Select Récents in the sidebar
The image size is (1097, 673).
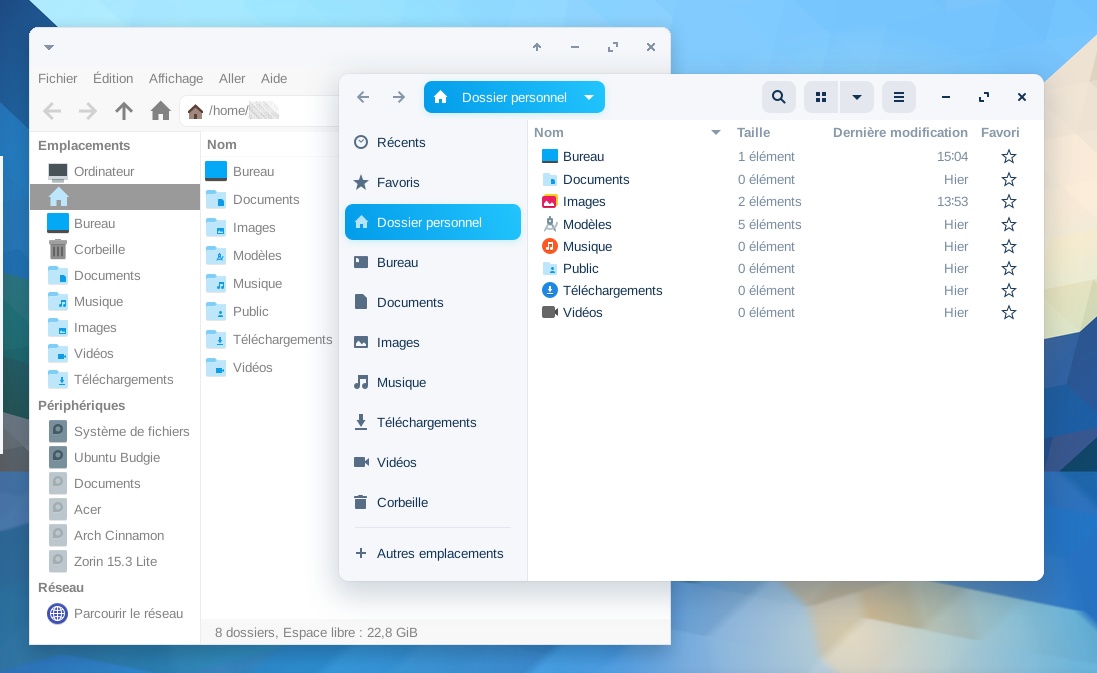[x=400, y=142]
